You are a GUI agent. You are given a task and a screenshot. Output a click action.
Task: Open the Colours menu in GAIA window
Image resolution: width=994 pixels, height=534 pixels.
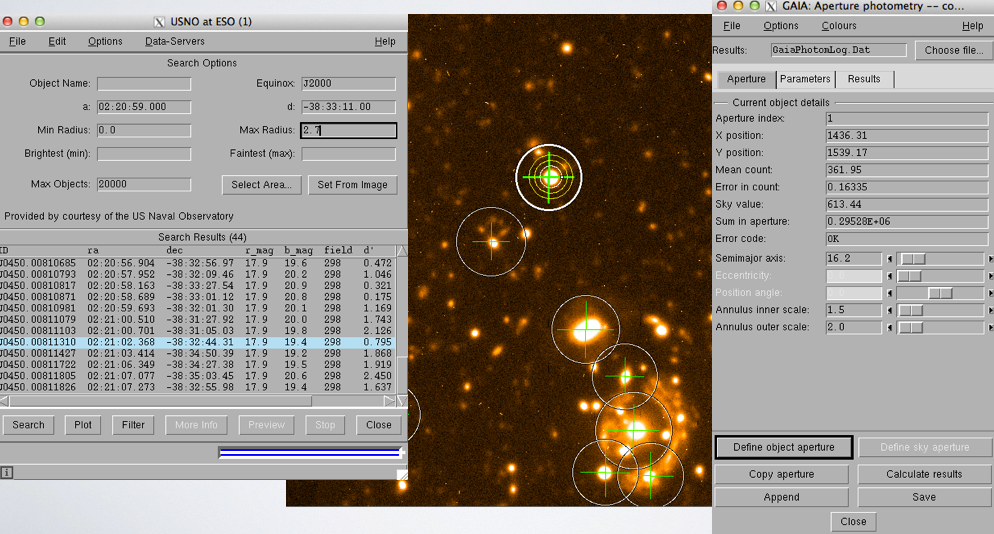pos(838,26)
